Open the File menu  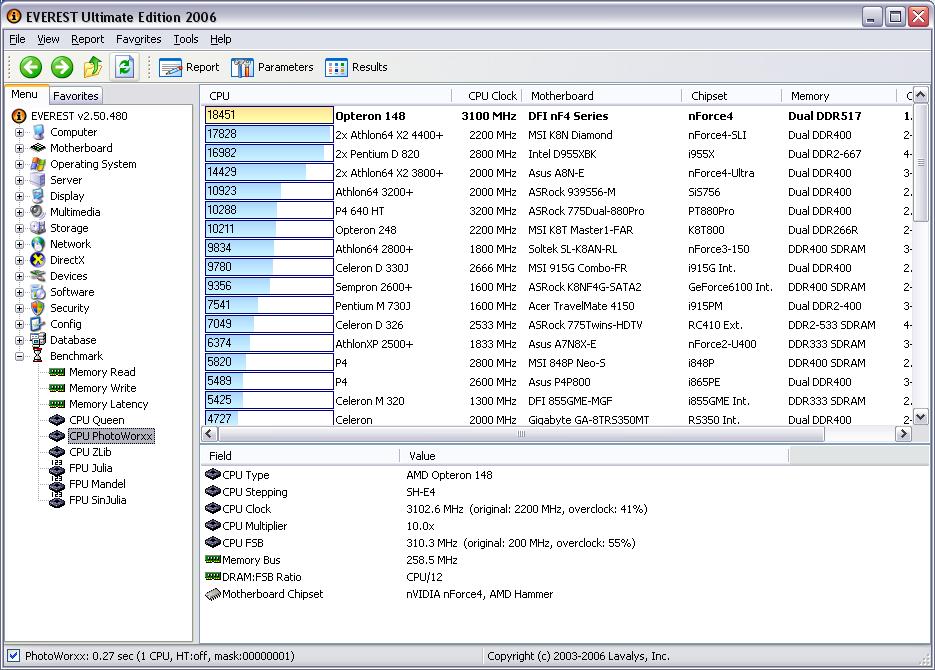point(17,39)
